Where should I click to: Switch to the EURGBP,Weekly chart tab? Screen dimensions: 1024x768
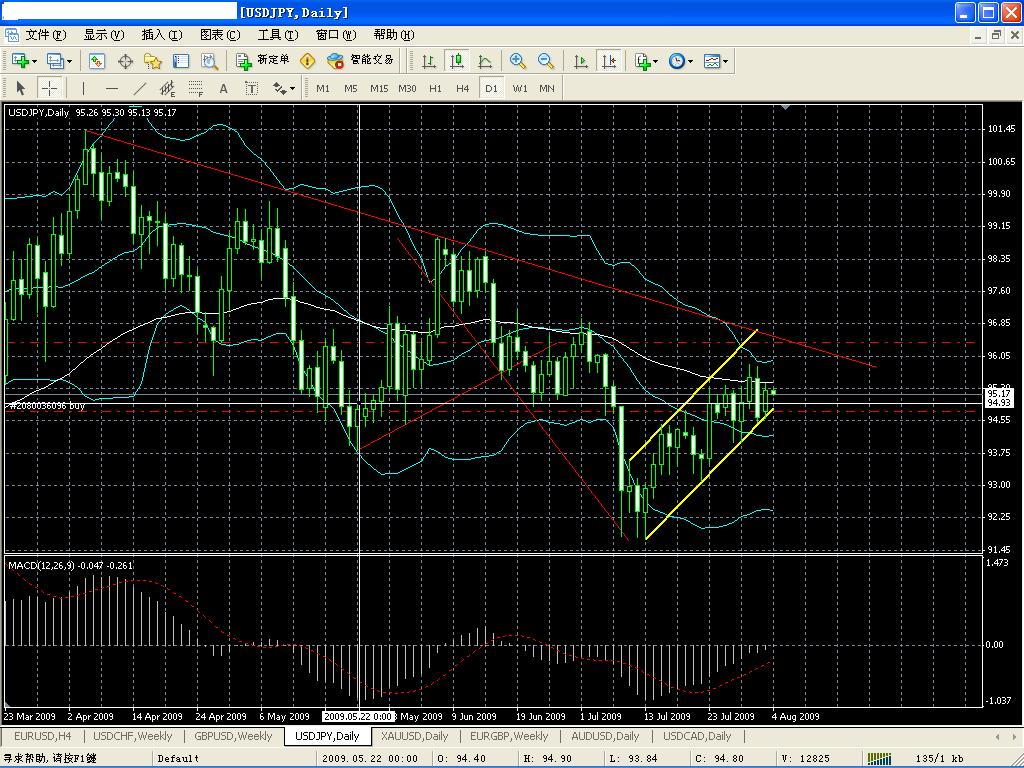coord(509,736)
